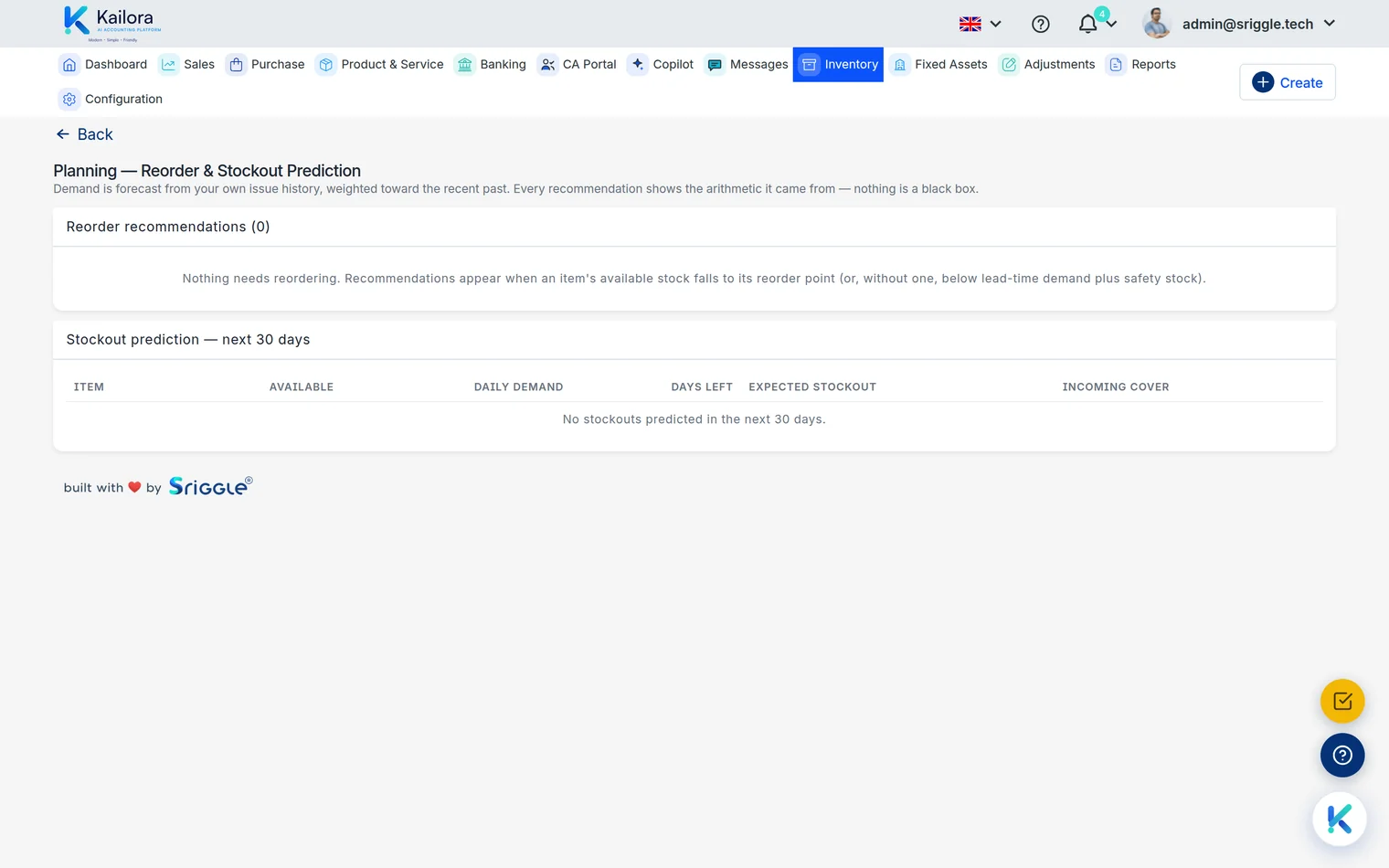The width and height of the screenshot is (1389, 868).
Task: Go back using the Back link
Action: pyautogui.click(x=84, y=134)
